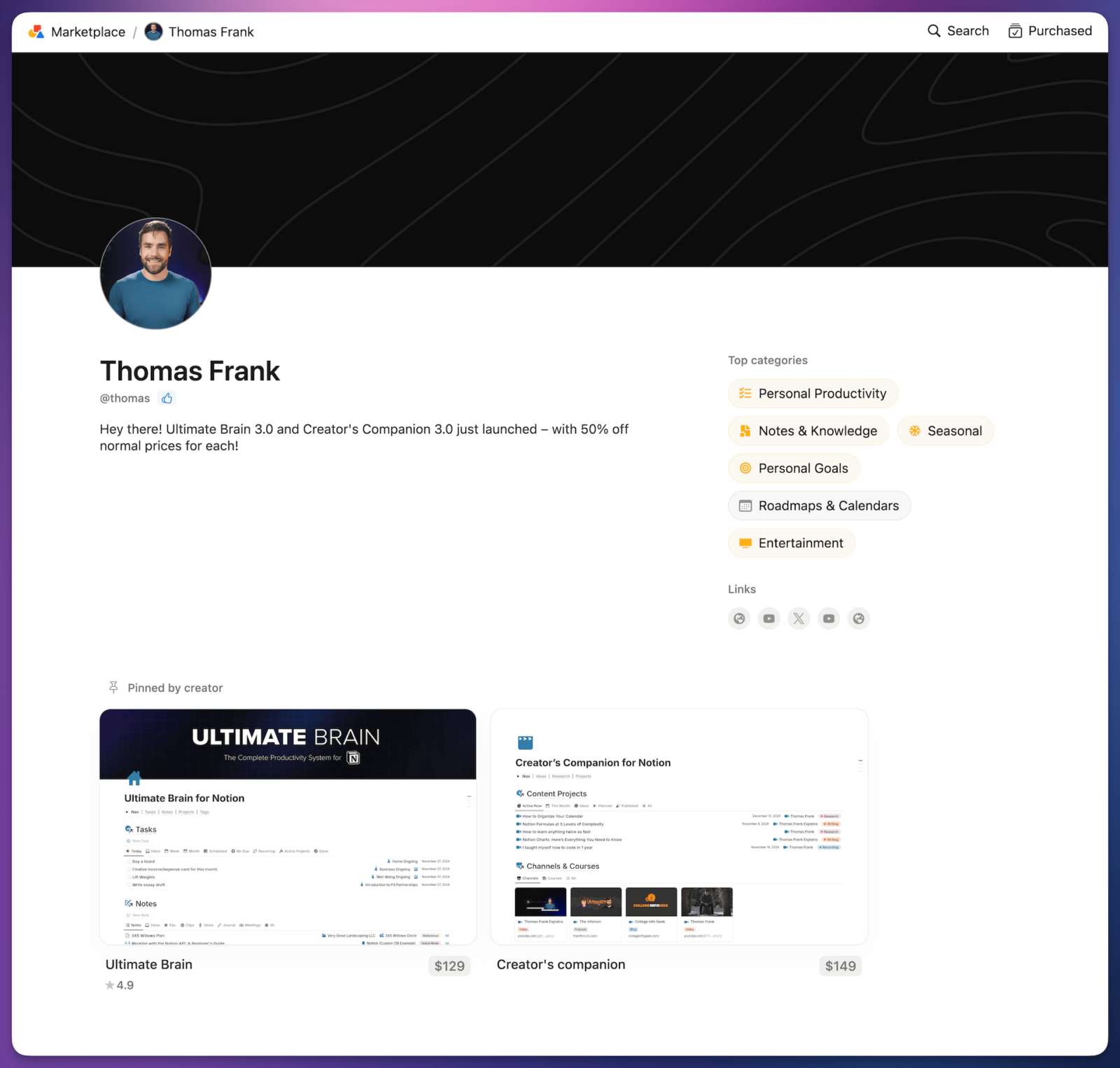Open Thomas Frank's first YouTube link

point(769,618)
